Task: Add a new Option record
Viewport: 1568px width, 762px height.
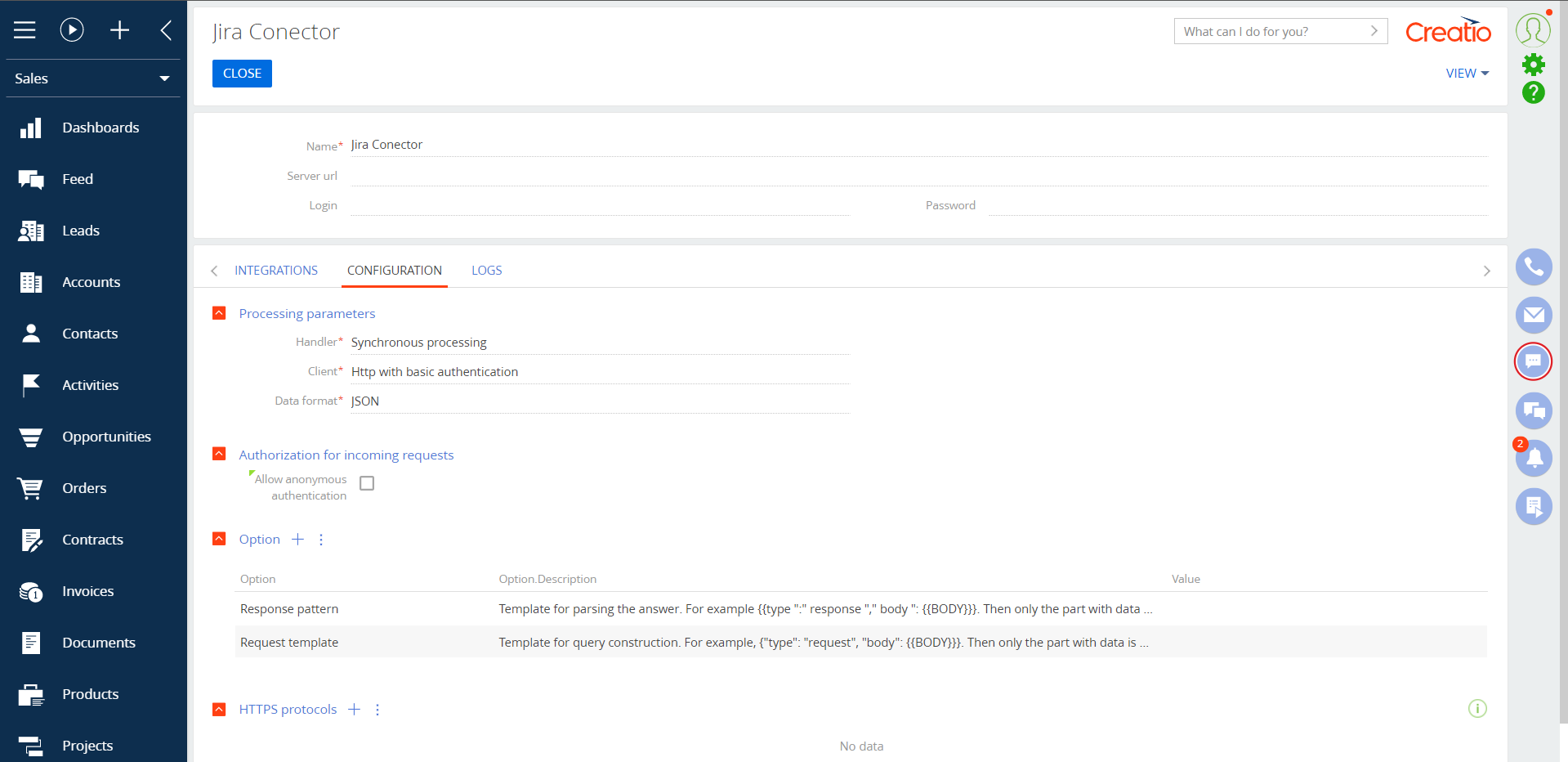Action: (x=298, y=540)
